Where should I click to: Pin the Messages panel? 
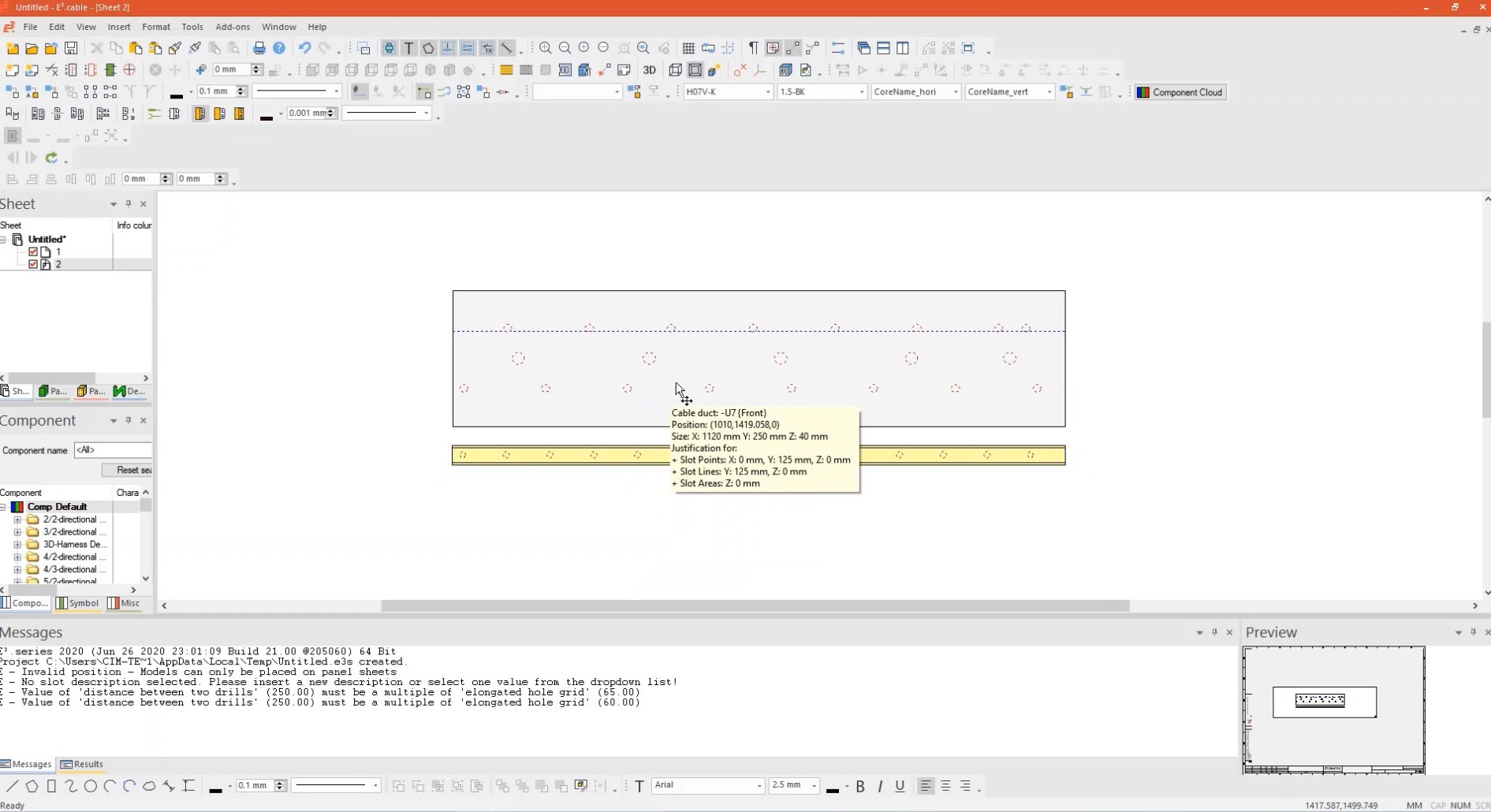click(x=1214, y=632)
